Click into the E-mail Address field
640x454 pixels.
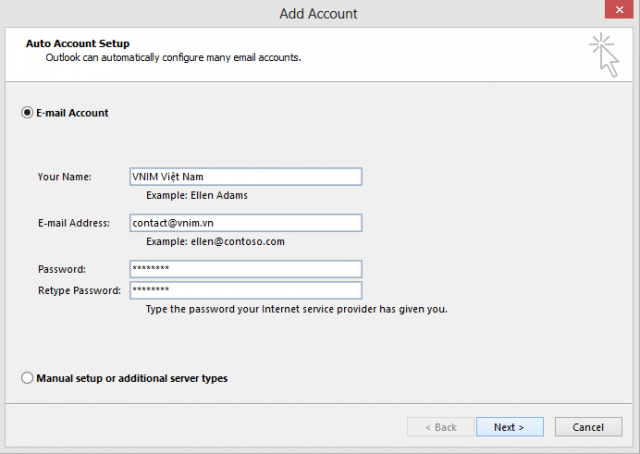click(246, 223)
